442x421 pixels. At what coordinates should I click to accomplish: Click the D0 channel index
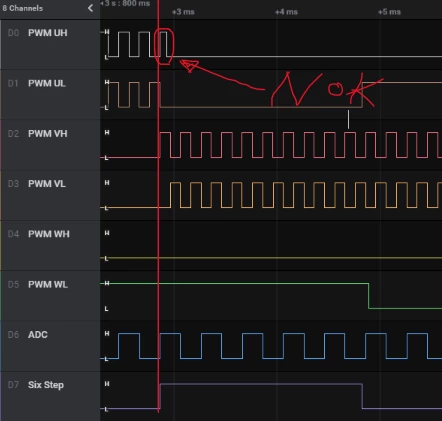click(x=13, y=33)
